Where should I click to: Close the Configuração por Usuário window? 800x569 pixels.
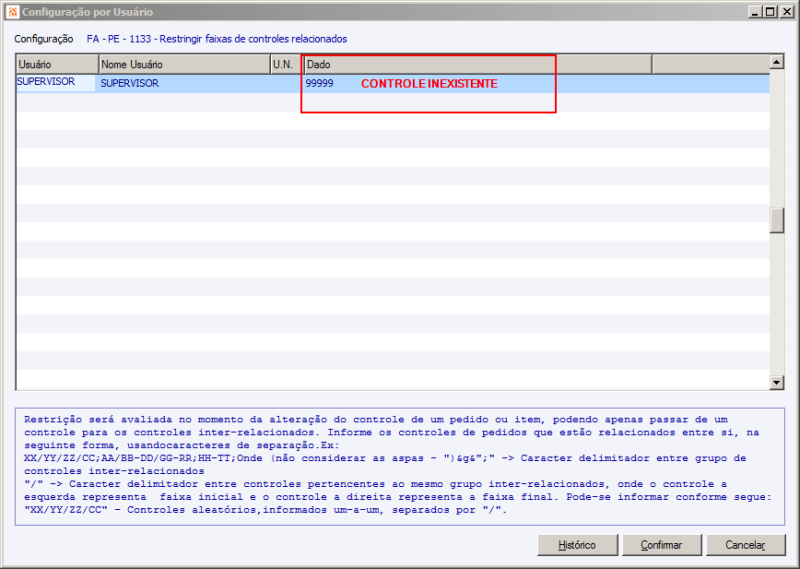pos(787,11)
